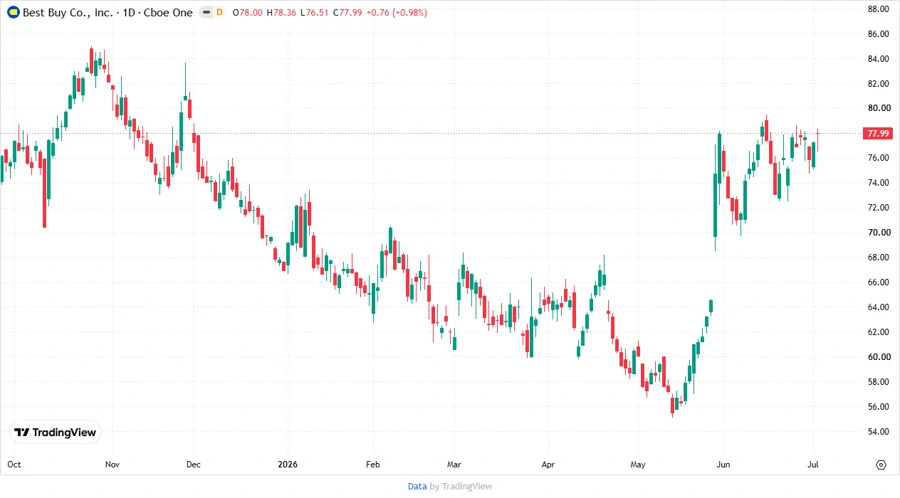Click the 2026 label on time axis
Viewport: 900px width, 498px height.
coord(288,464)
